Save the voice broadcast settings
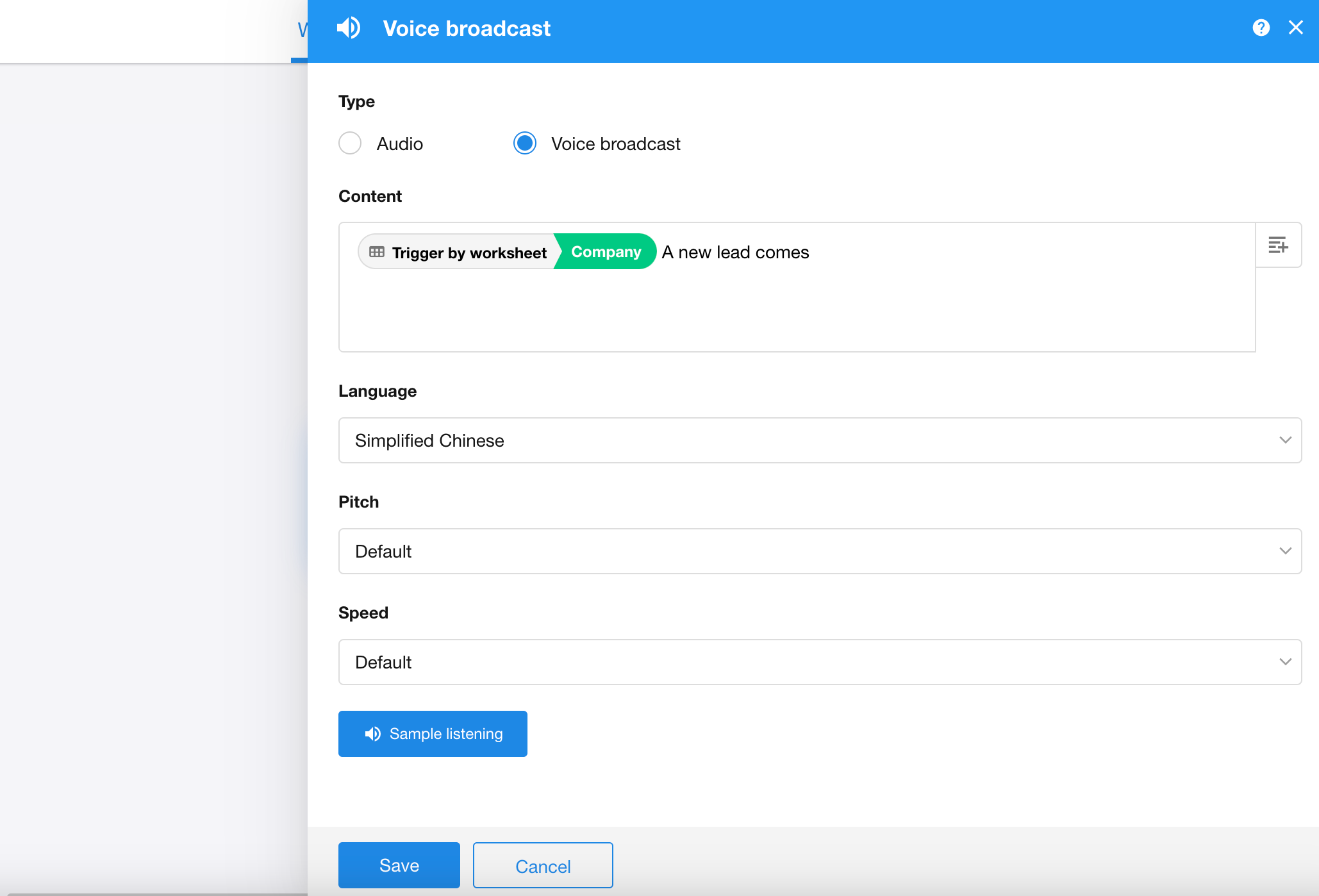Viewport: 1319px width, 896px height. [x=399, y=865]
